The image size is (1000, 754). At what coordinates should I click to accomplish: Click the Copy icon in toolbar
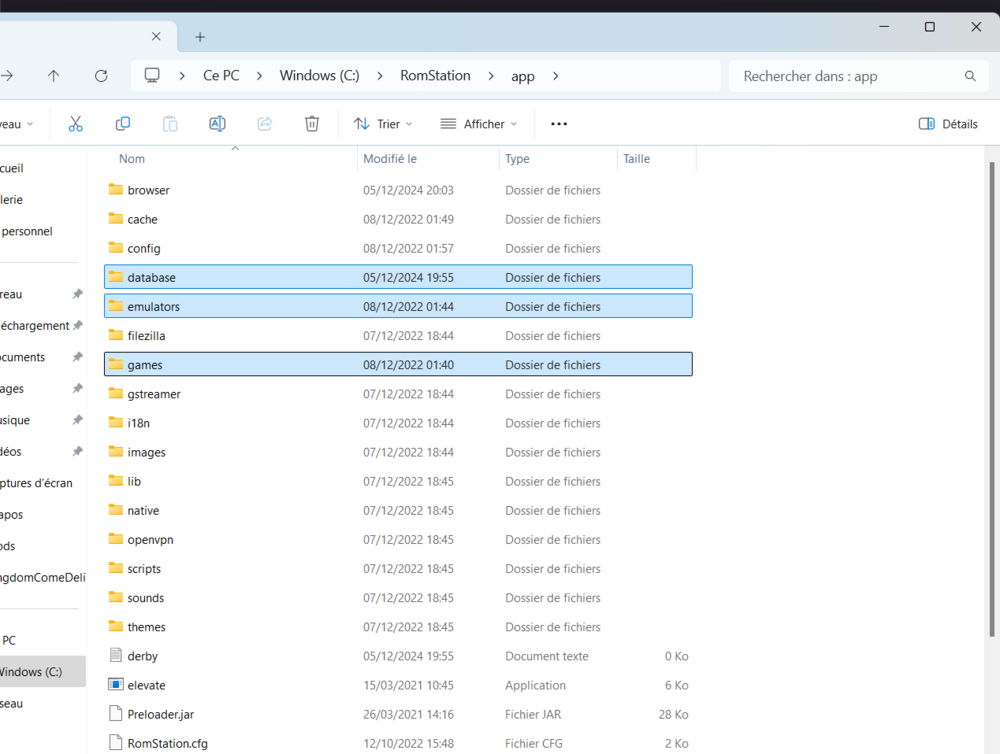point(123,124)
